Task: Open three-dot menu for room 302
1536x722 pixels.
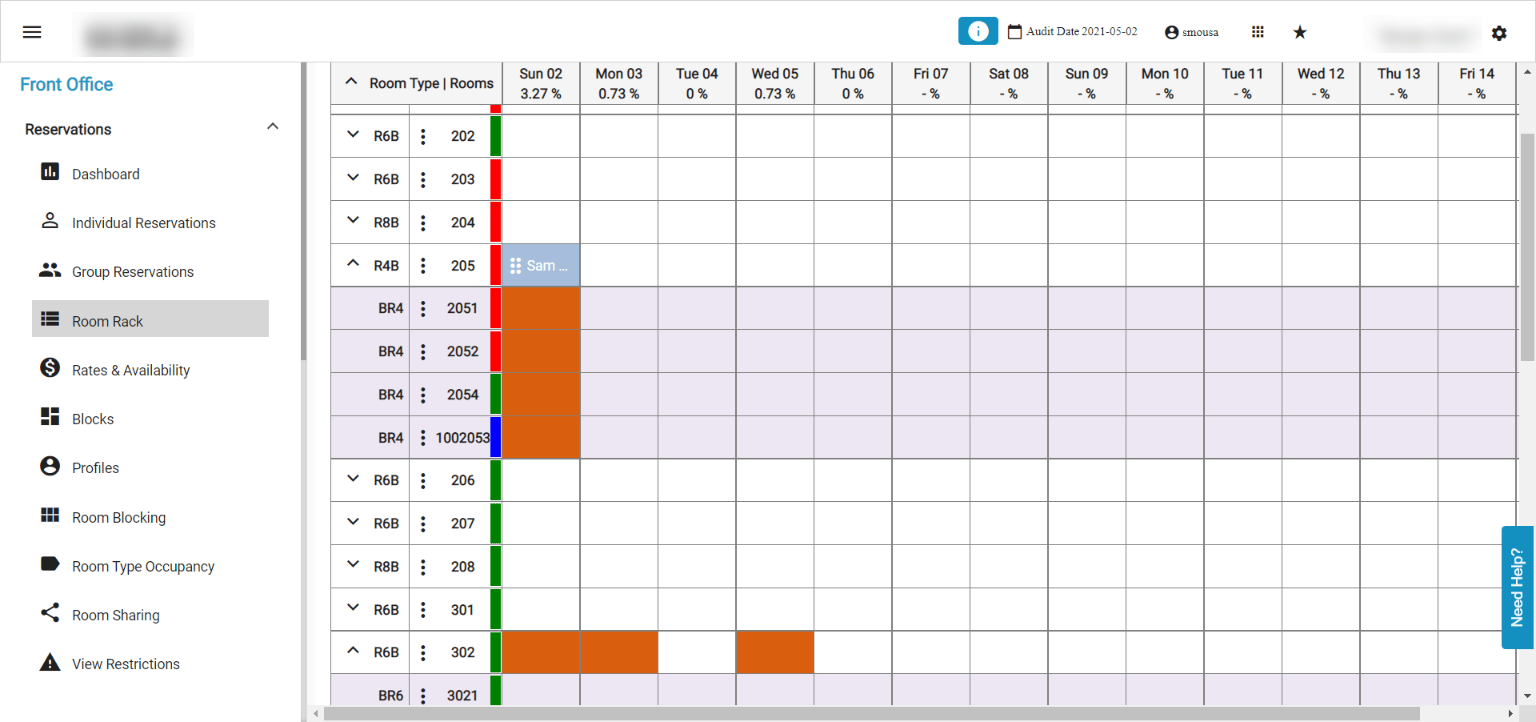Action: 423,652
